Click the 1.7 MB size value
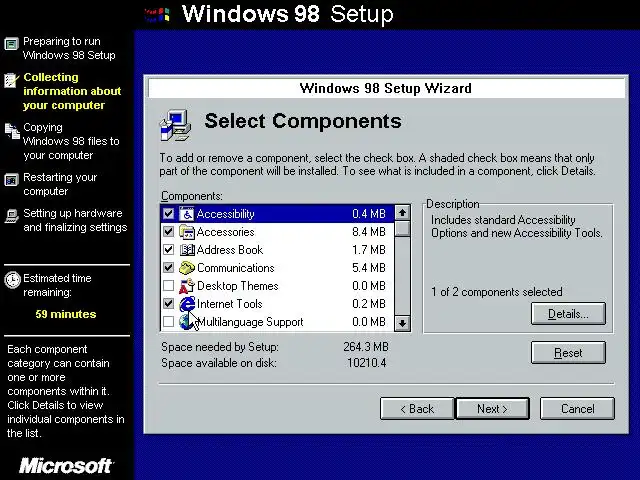This screenshot has width=640, height=480. point(369,250)
